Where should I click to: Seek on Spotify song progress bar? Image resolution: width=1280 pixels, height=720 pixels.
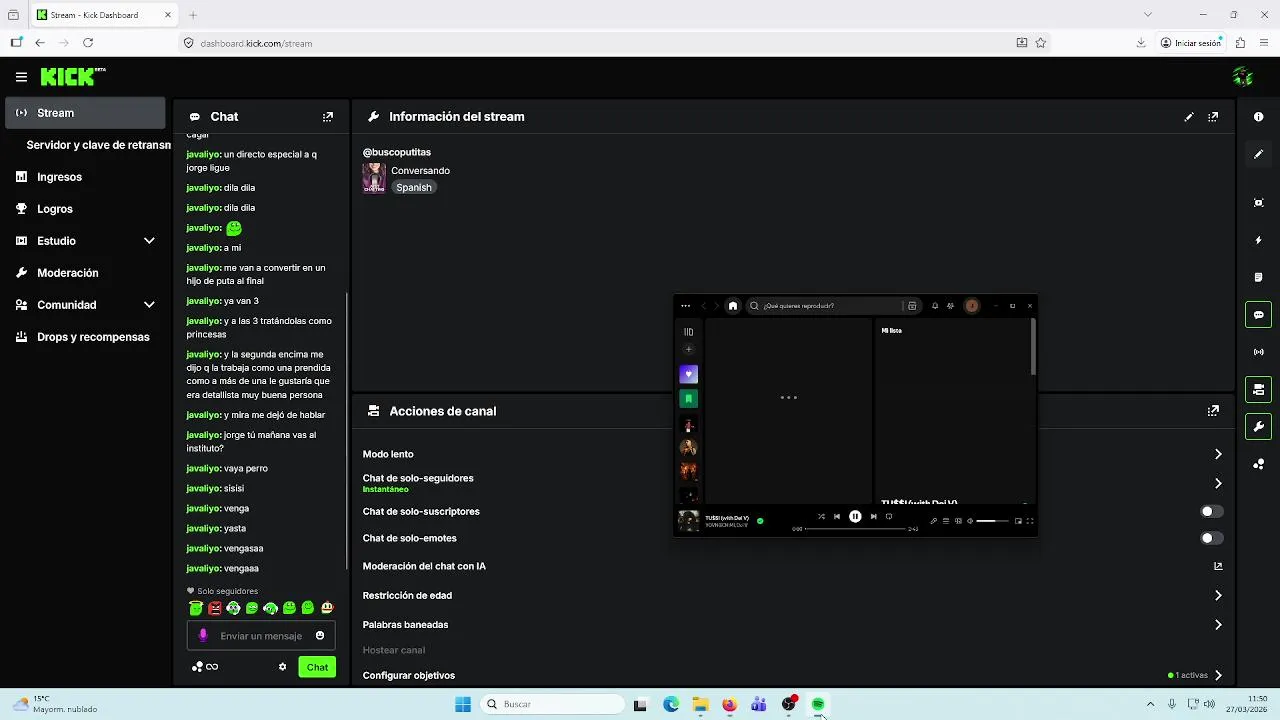click(855, 529)
